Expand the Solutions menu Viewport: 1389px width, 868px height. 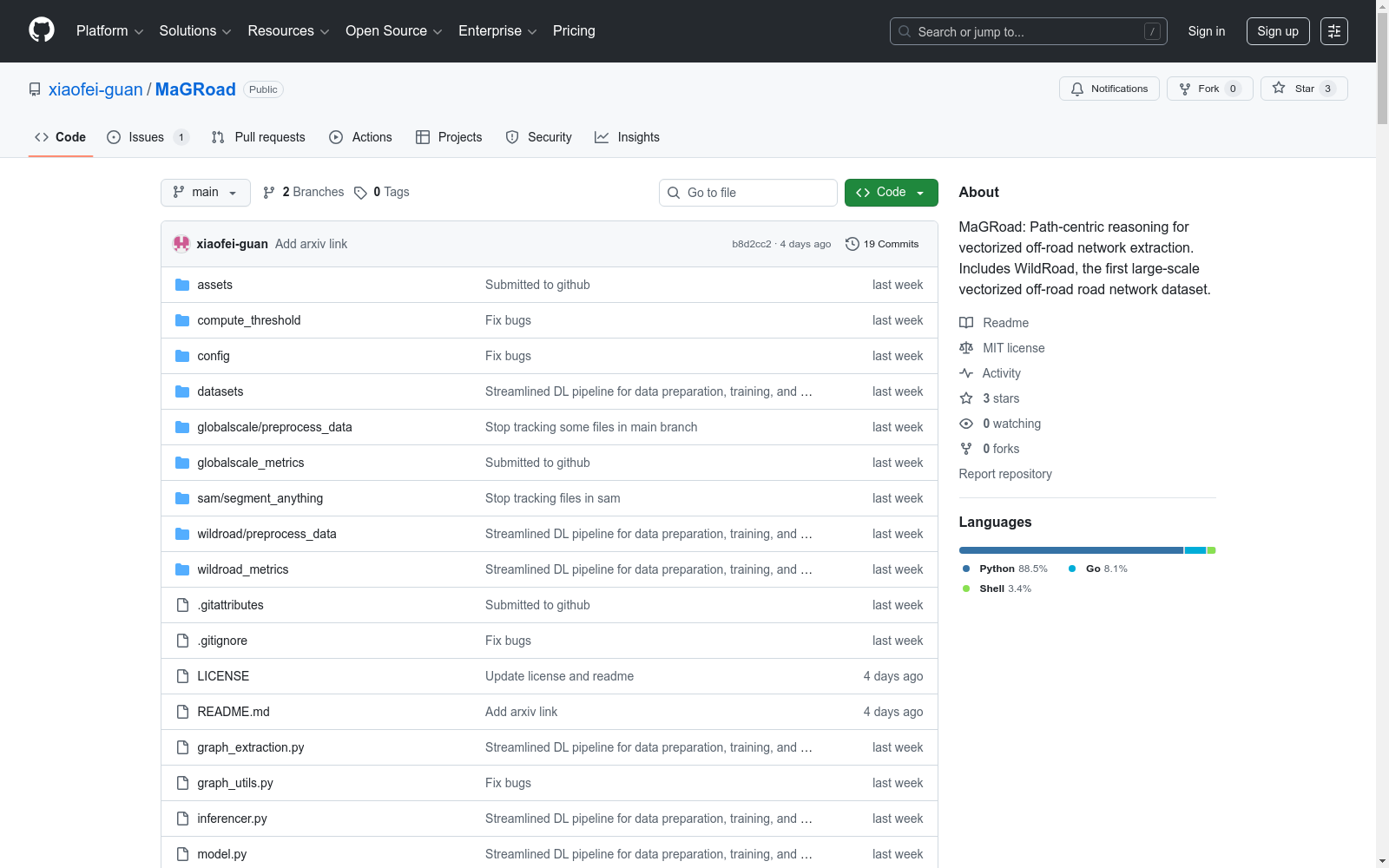coord(195,31)
